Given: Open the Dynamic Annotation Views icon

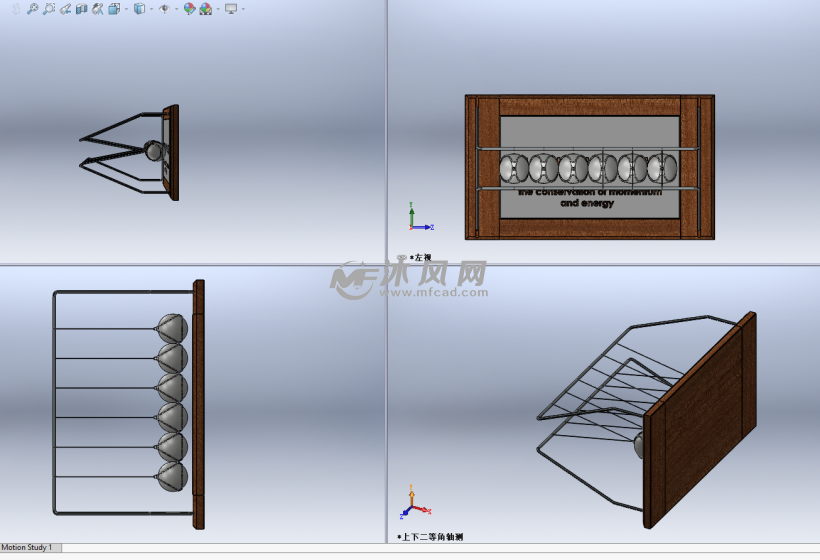Looking at the screenshot, I should tap(97, 9).
